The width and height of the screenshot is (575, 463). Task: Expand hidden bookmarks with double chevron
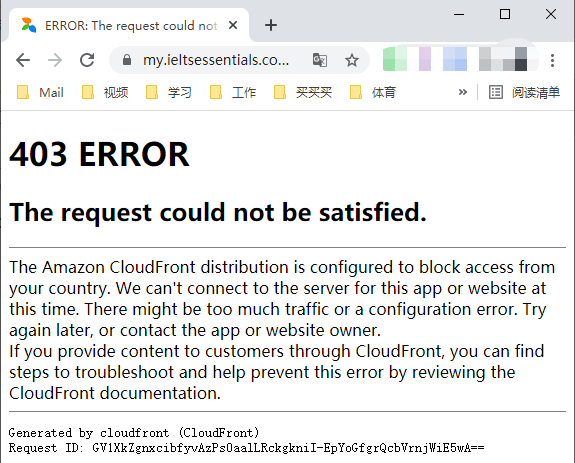point(463,92)
